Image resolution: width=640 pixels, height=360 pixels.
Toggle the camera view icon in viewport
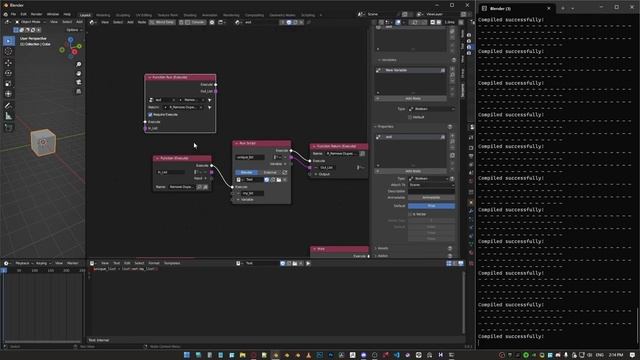coord(78,82)
